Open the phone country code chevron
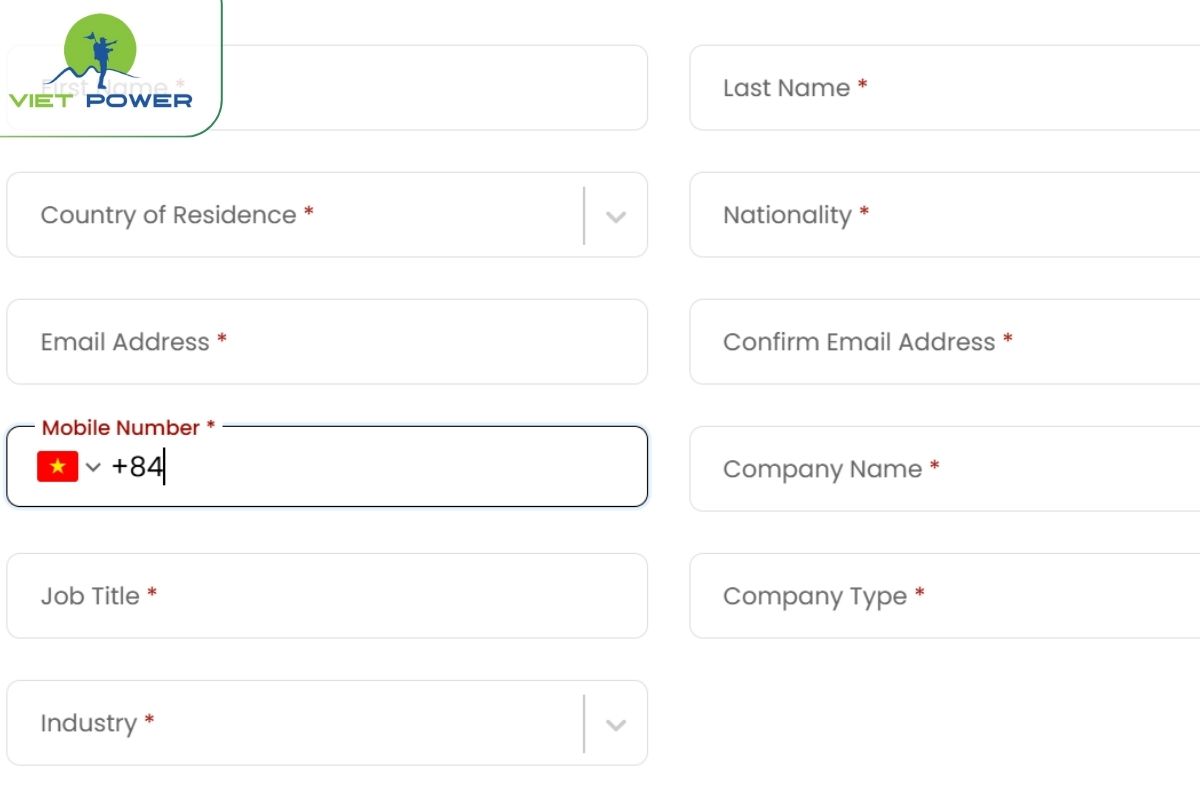The height and width of the screenshot is (800, 1200). point(94,467)
